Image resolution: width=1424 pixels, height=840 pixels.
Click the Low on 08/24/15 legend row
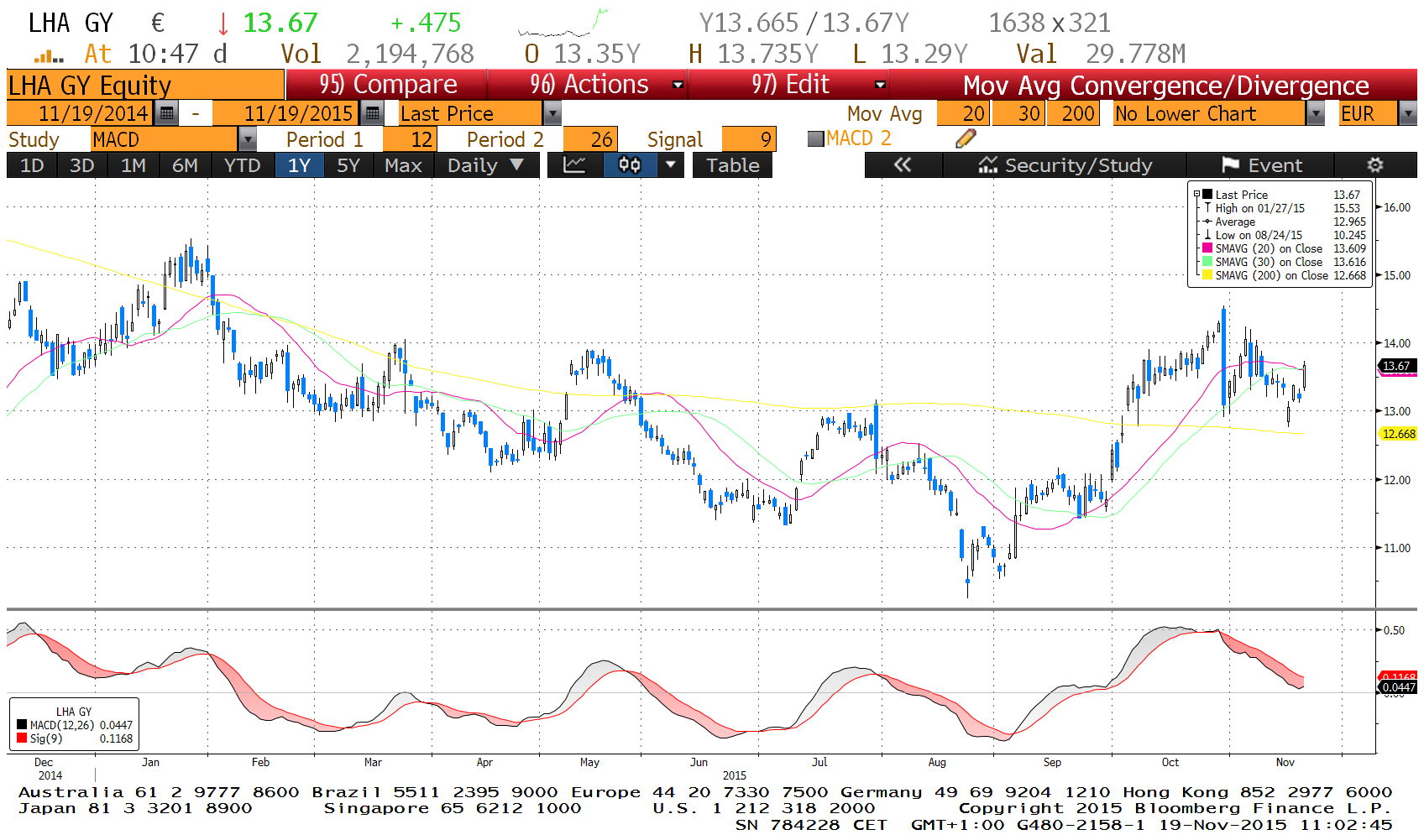tap(1281, 235)
